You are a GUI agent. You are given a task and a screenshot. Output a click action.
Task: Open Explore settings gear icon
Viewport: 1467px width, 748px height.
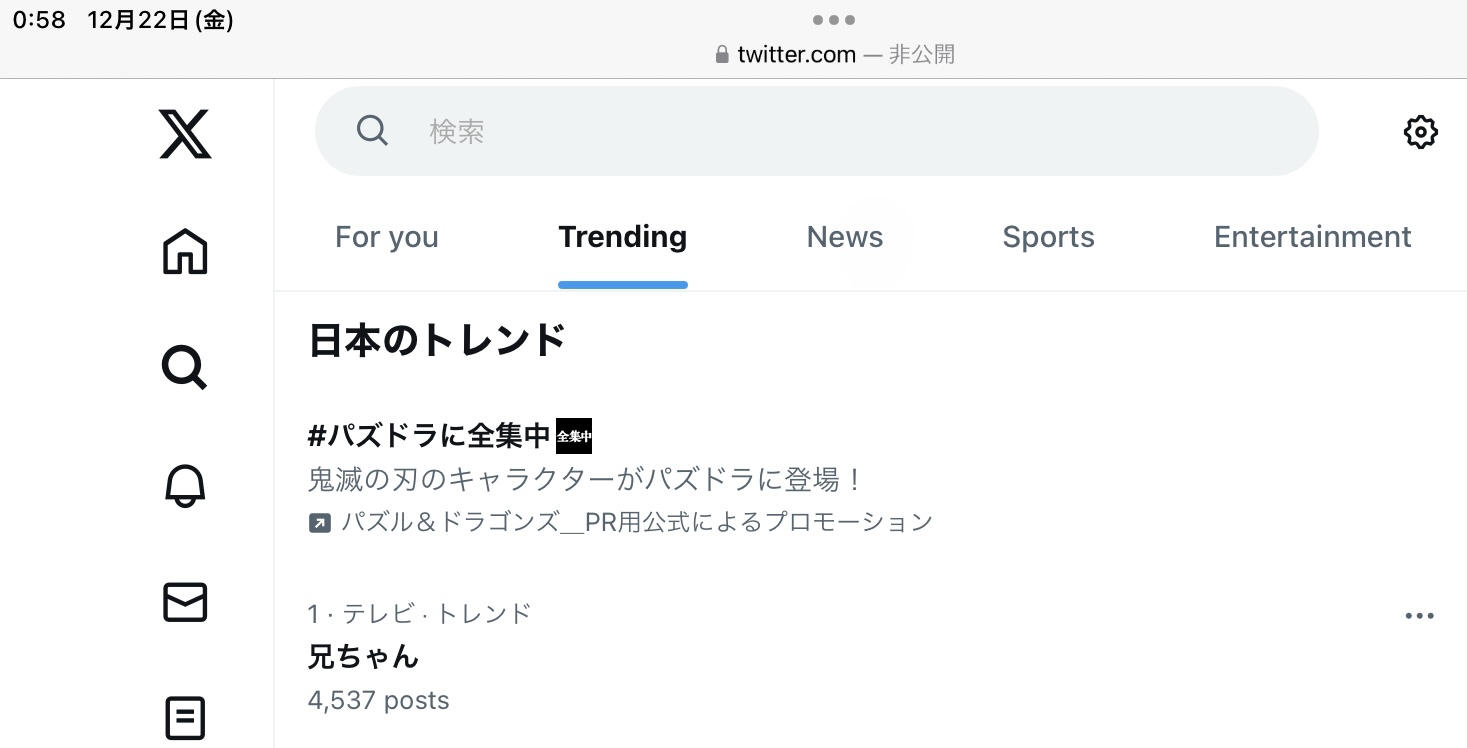tap(1420, 132)
